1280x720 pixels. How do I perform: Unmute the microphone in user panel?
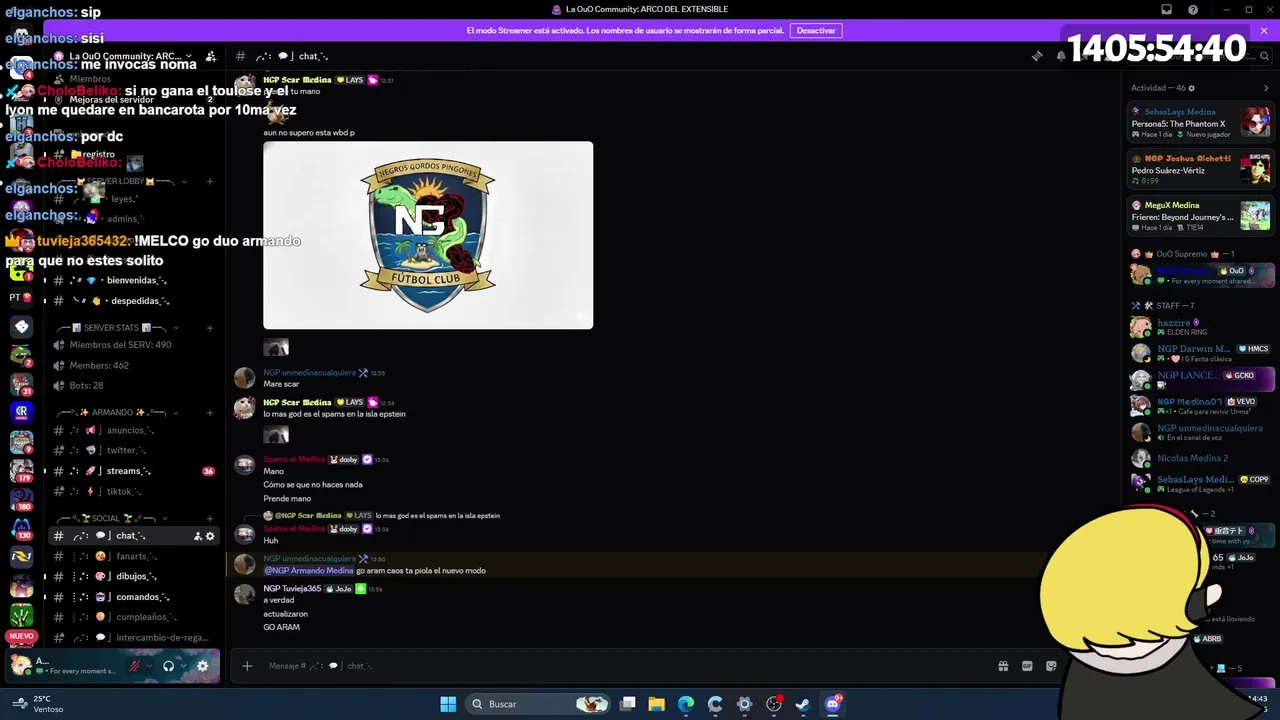point(134,666)
